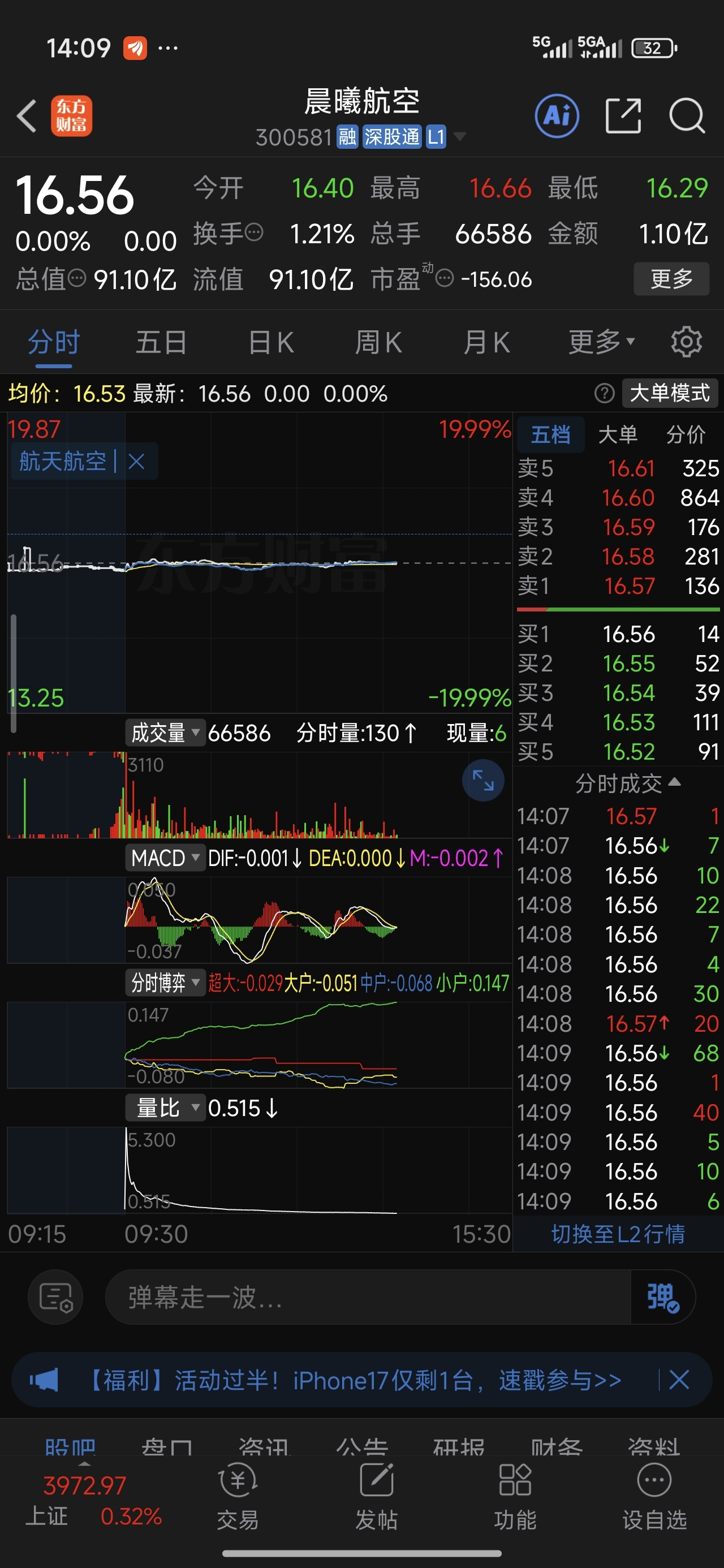Expand chart to fullscreen icon

point(483,779)
